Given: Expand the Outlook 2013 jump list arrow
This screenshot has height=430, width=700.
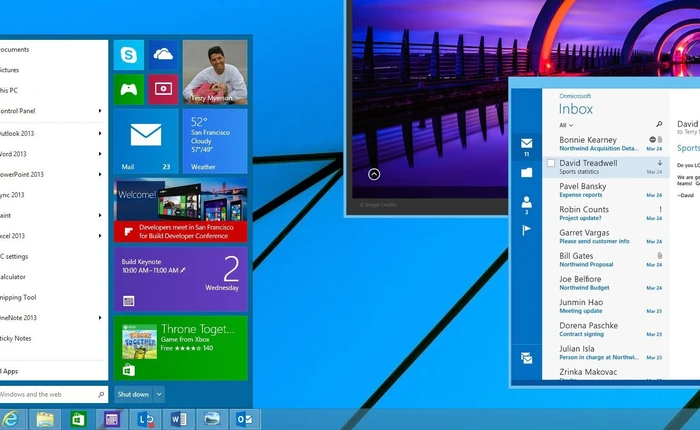Looking at the screenshot, I should 100,133.
